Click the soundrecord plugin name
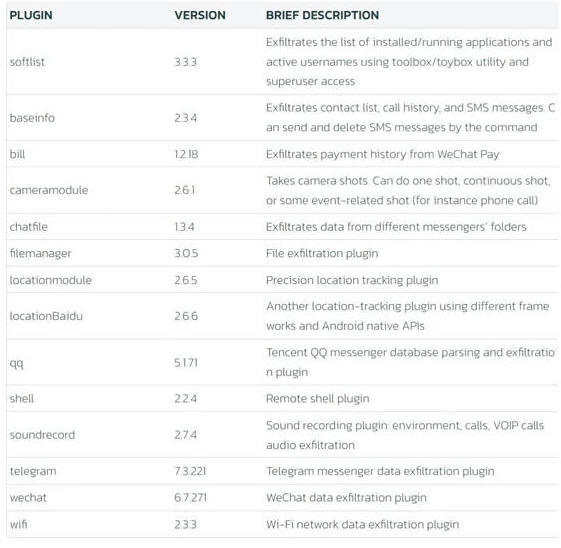Image resolution: width=561 pixels, height=548 pixels. [x=42, y=435]
